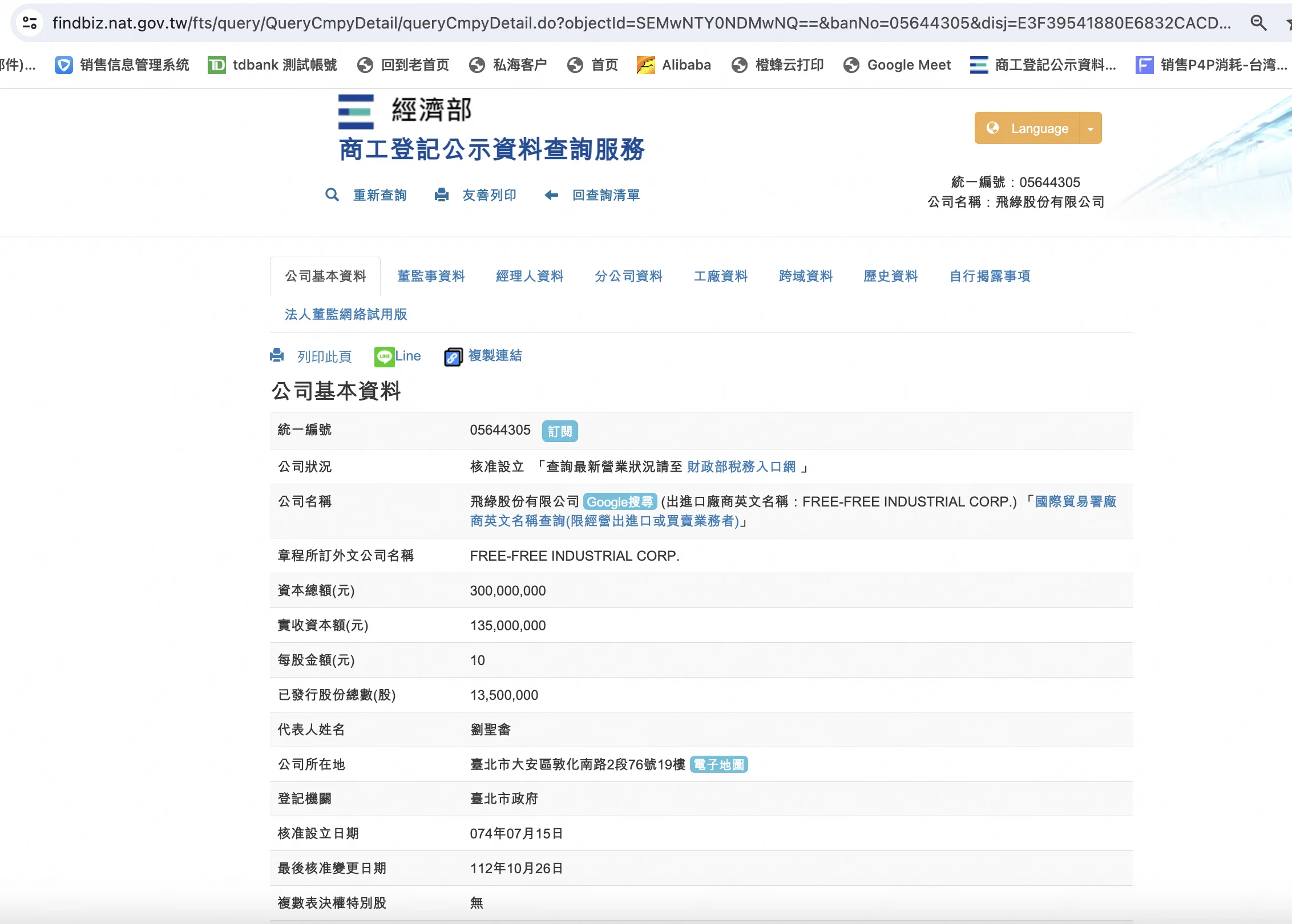Image resolution: width=1292 pixels, height=924 pixels.
Task: Click the 重新查詢 magnifier icon
Action: pyautogui.click(x=332, y=195)
